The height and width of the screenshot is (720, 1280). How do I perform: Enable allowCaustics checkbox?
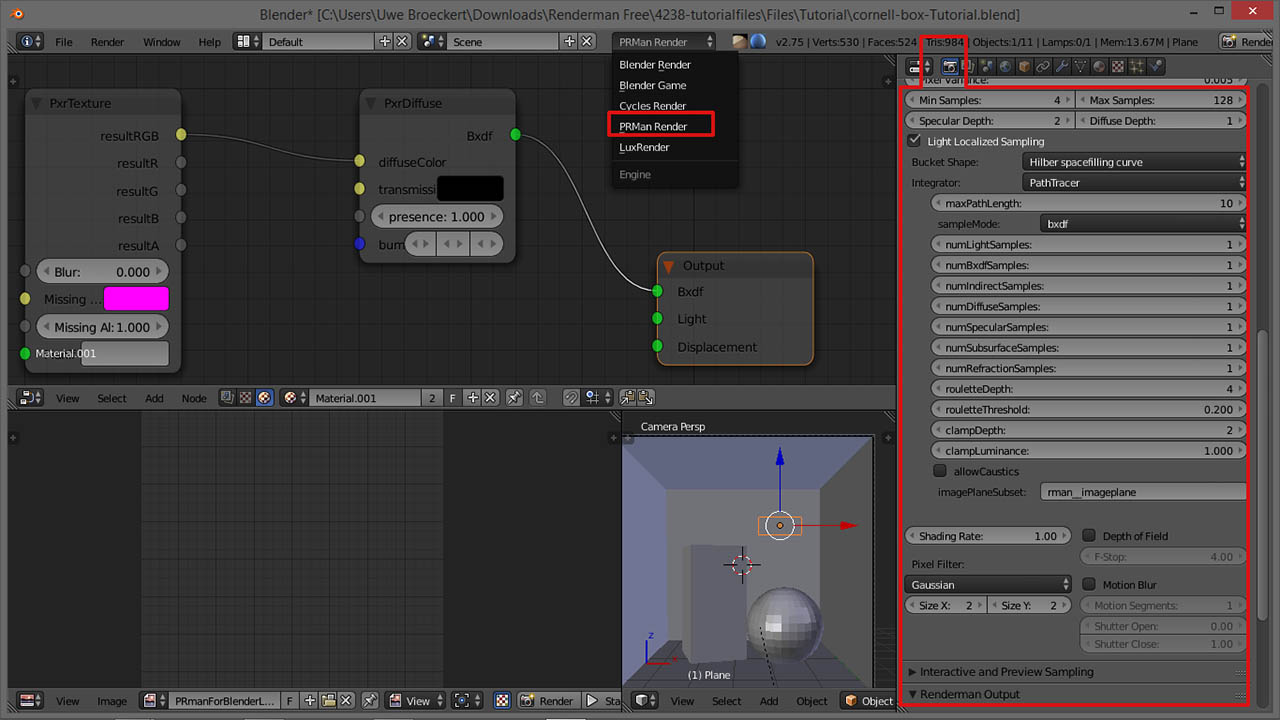click(x=940, y=471)
